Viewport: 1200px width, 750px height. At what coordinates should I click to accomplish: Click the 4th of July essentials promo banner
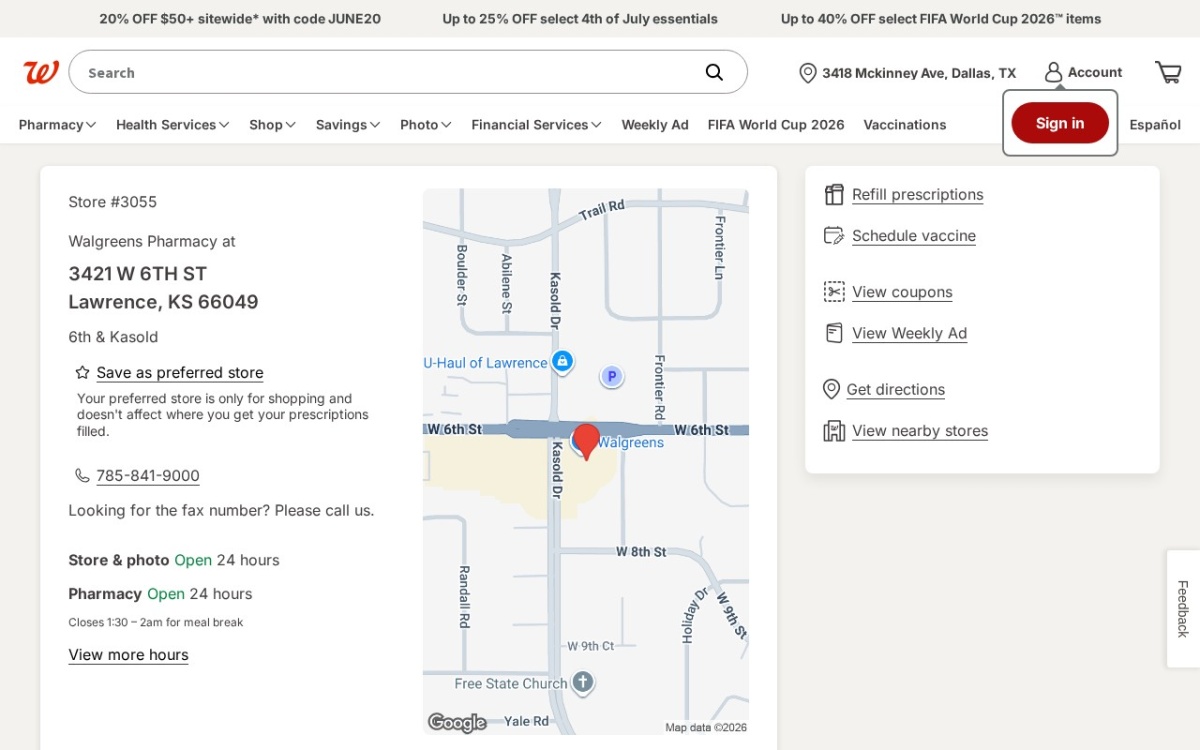coord(580,19)
